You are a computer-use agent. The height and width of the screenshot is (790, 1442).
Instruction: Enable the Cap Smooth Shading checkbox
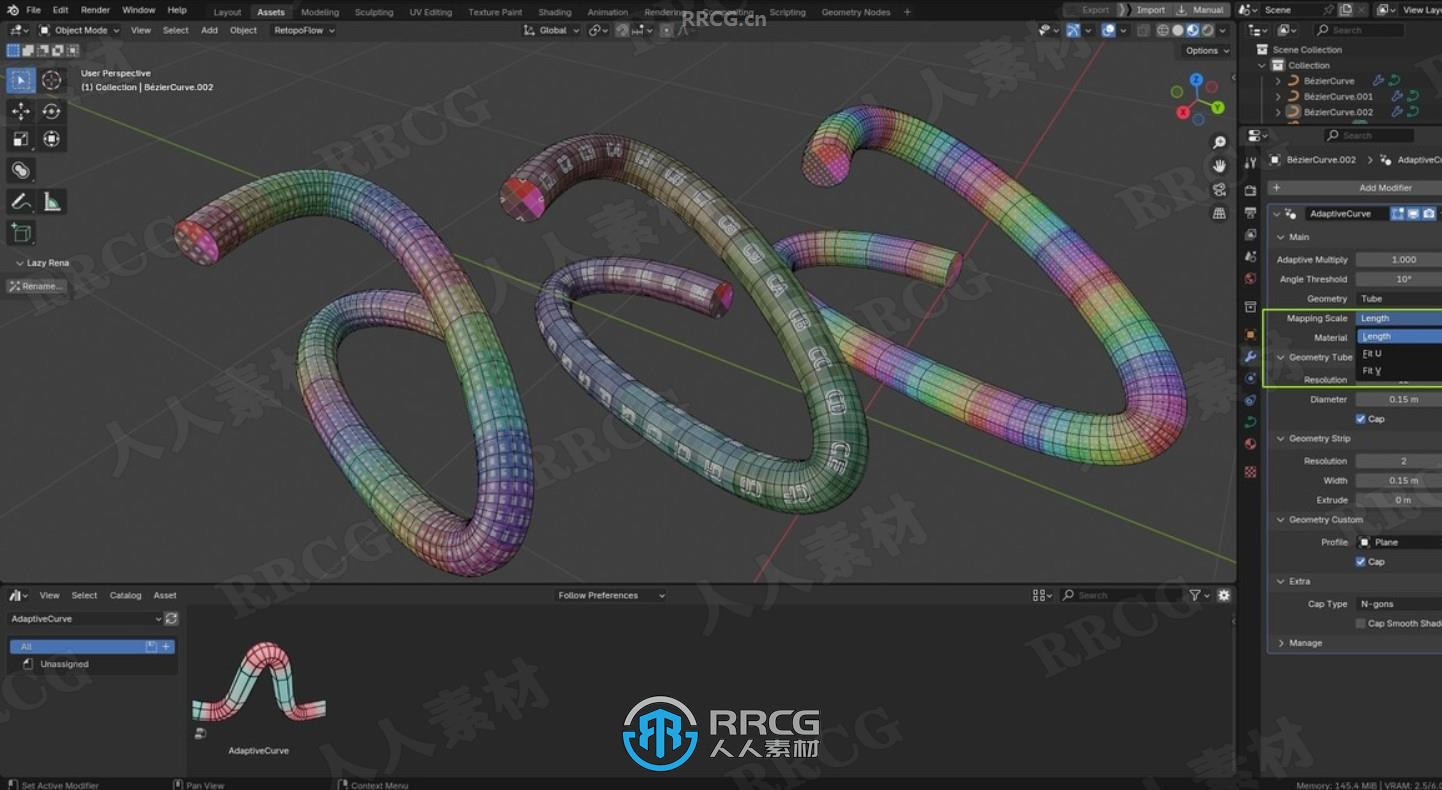[x=1361, y=623]
